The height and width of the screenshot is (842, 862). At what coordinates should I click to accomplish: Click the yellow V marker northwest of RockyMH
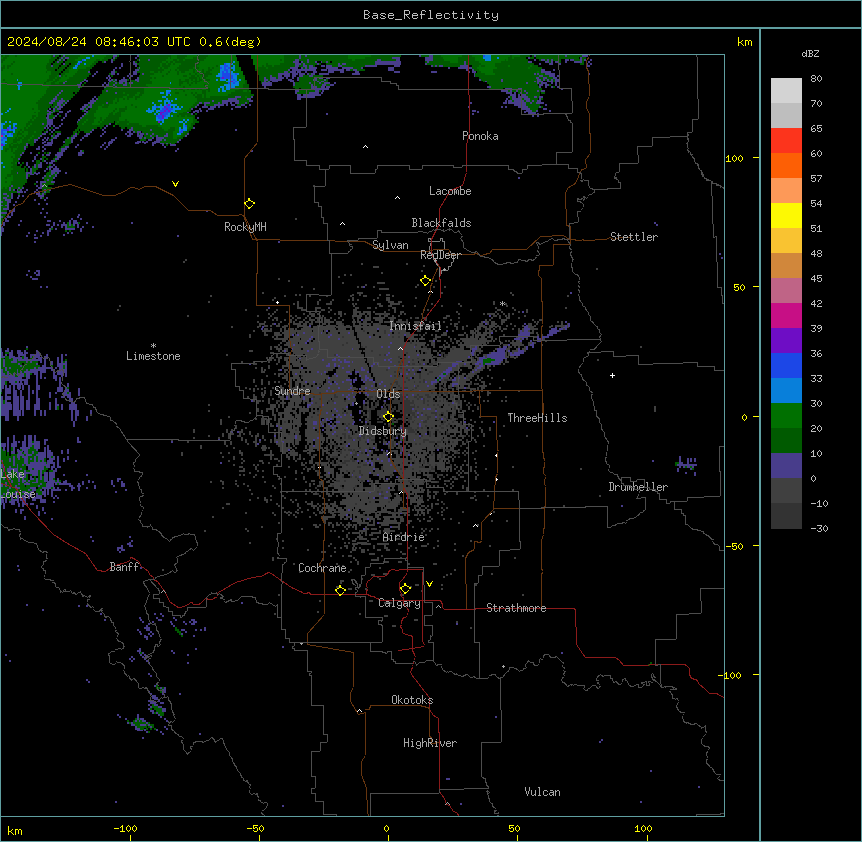(x=175, y=184)
